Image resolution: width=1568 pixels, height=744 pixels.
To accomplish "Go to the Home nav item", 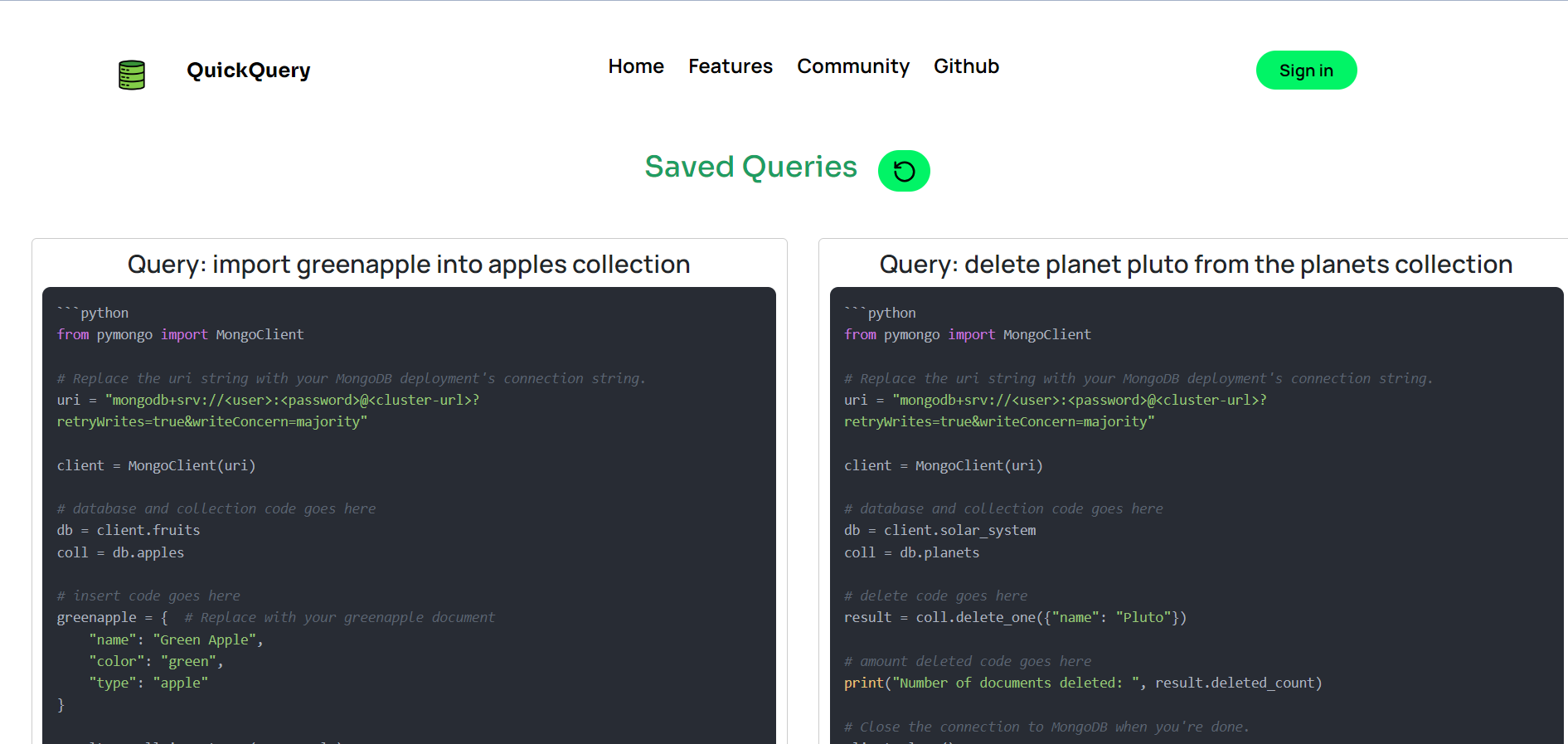I will 636,66.
